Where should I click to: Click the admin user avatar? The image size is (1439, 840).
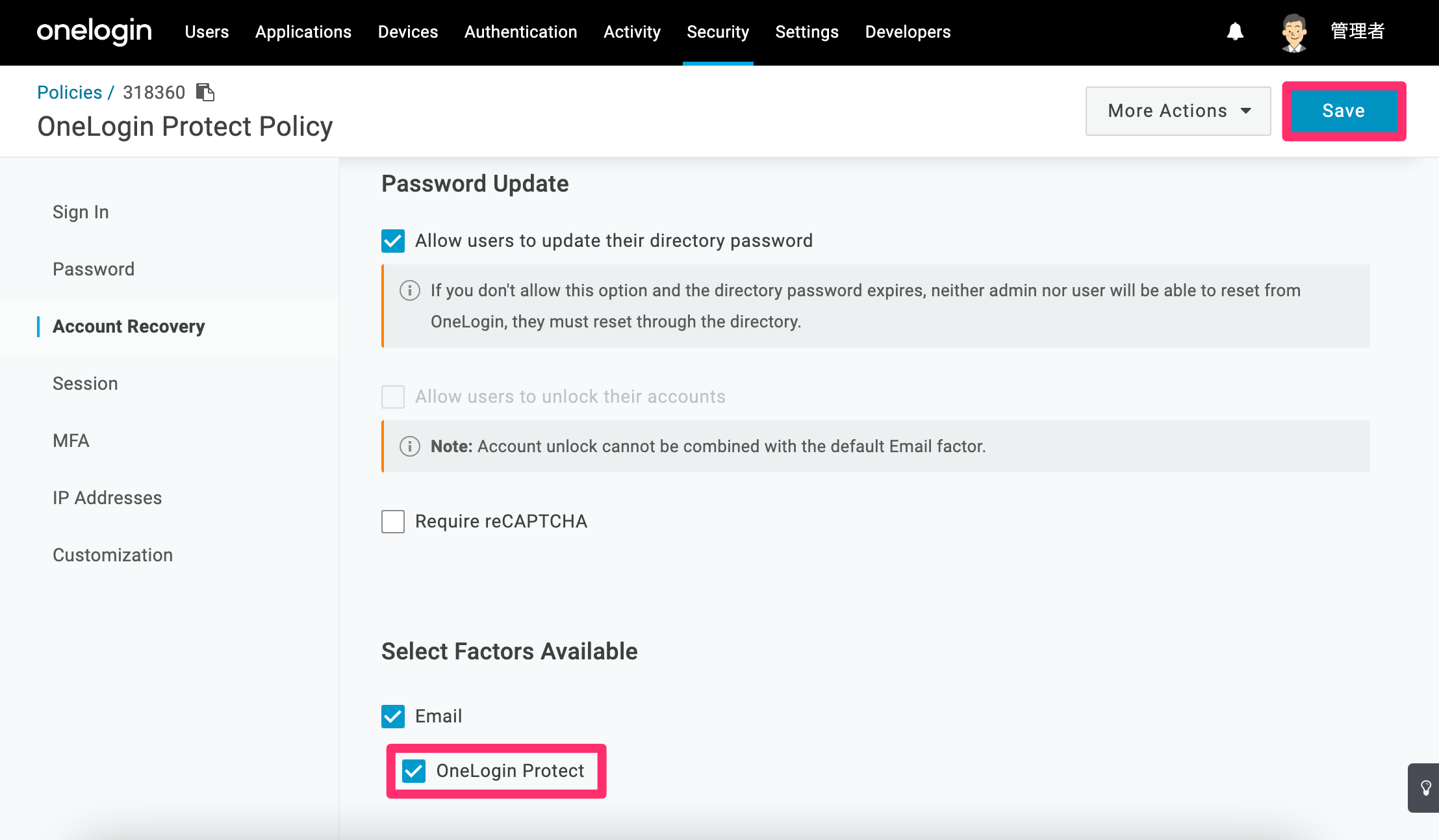point(1293,32)
